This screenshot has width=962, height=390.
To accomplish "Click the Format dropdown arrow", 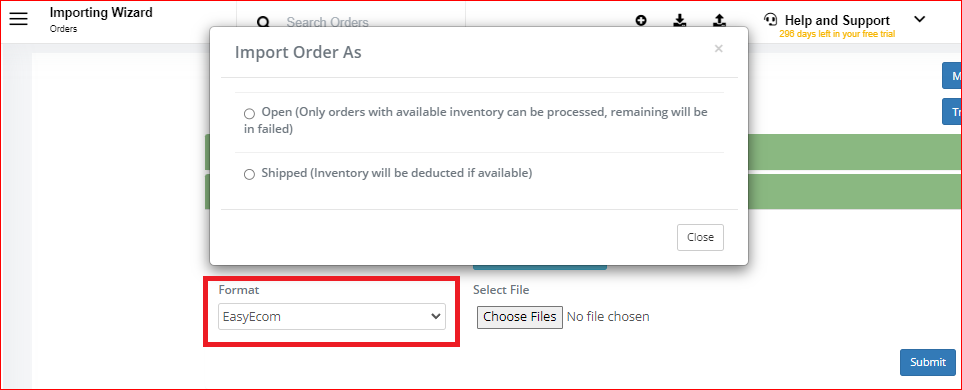I will click(x=436, y=316).
